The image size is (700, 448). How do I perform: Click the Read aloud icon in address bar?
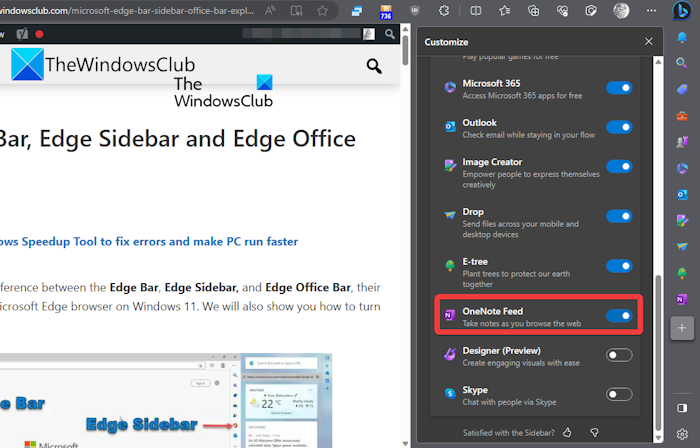270,11
